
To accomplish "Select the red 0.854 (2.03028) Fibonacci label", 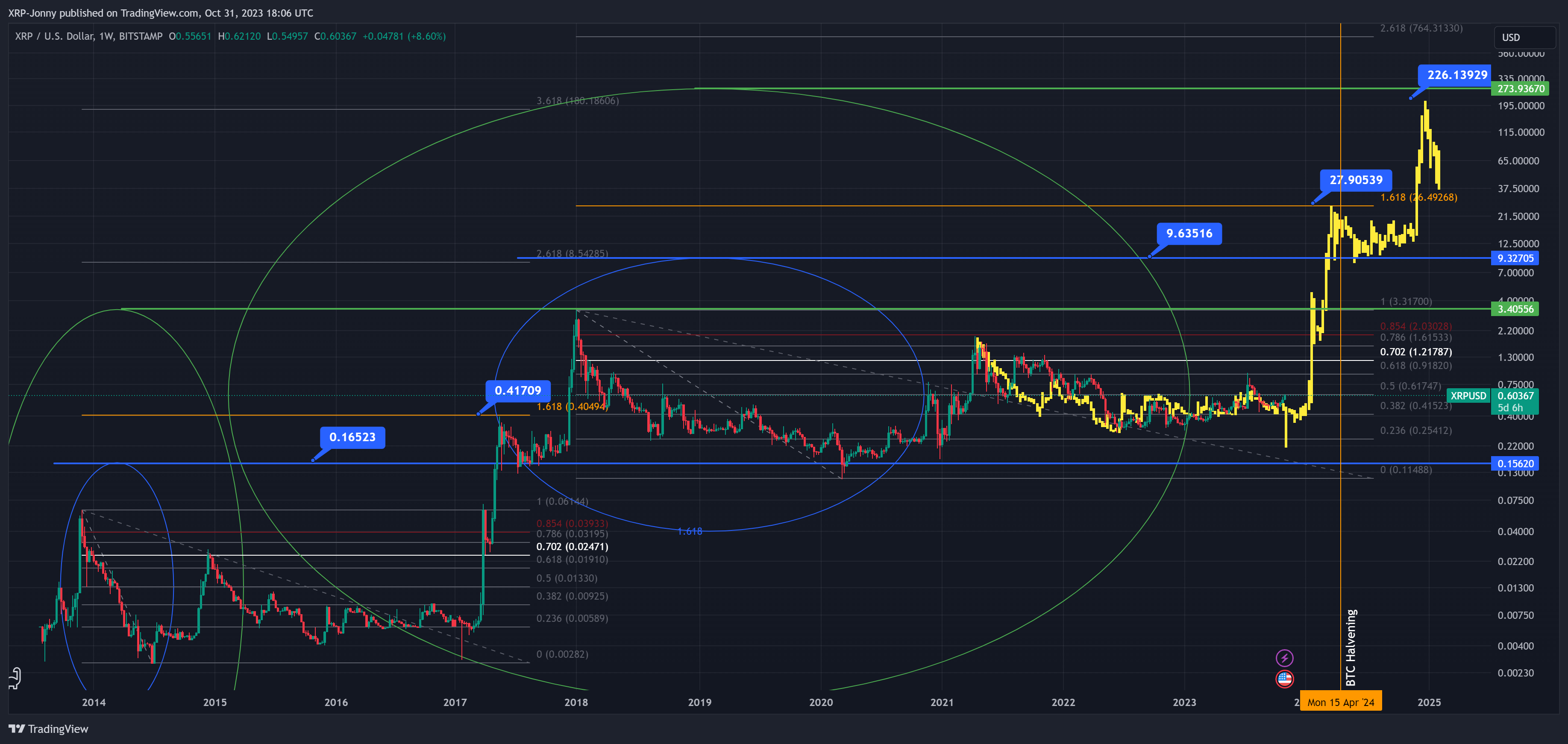I will pyautogui.click(x=1416, y=327).
